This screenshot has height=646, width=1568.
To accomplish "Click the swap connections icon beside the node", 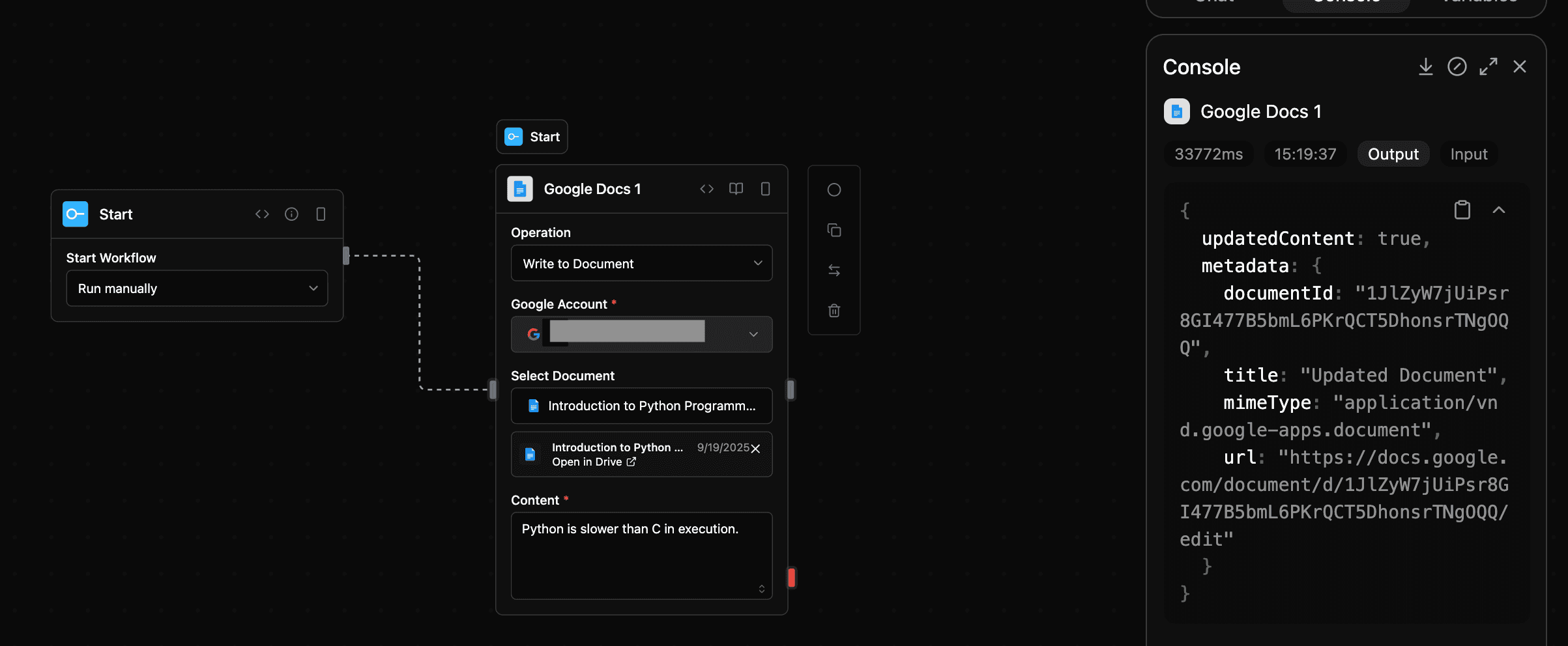I will click(834, 270).
